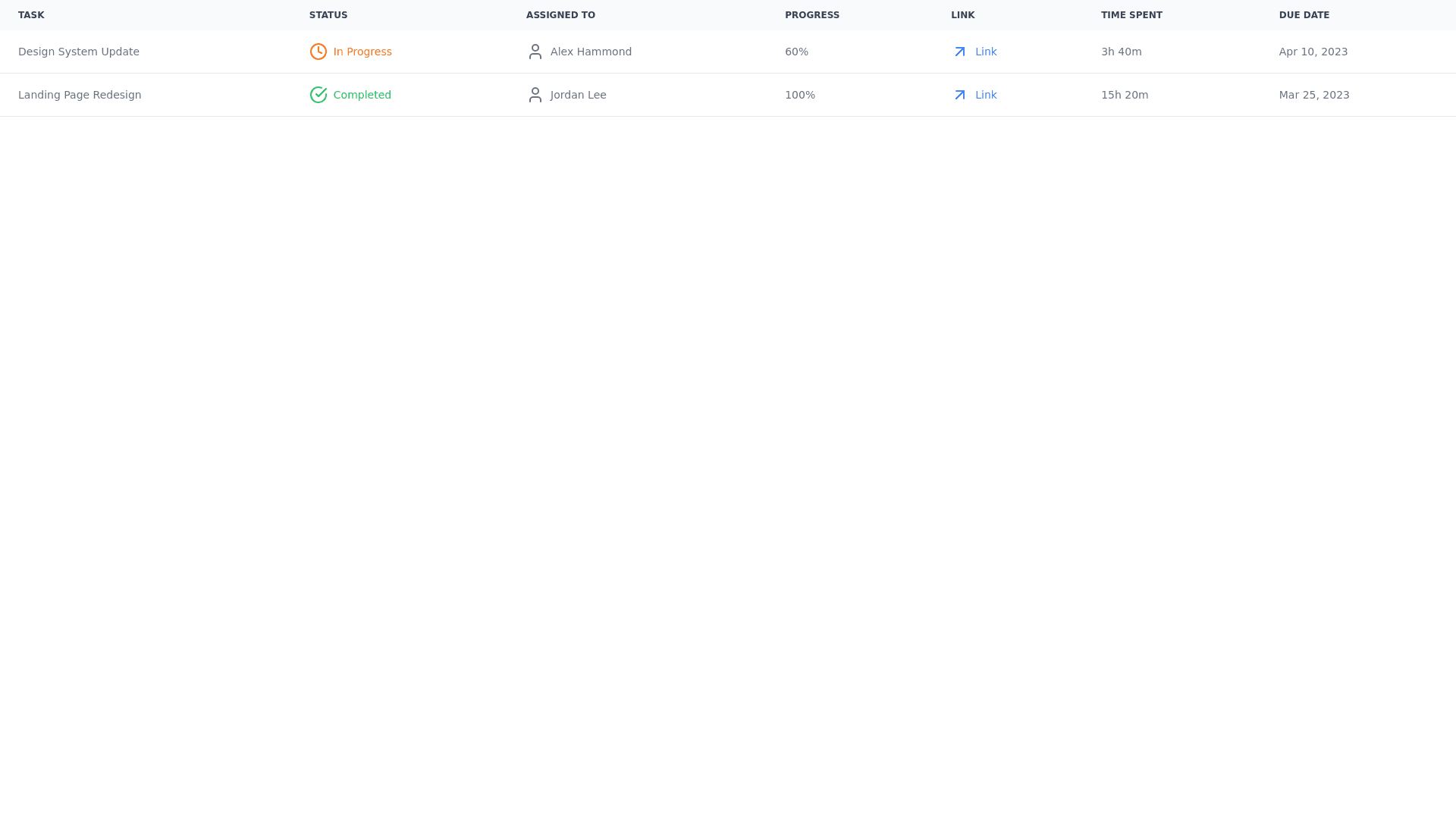Screen dimensions: 1456x819
Task: Click the 60% progress value
Action: pos(796,52)
